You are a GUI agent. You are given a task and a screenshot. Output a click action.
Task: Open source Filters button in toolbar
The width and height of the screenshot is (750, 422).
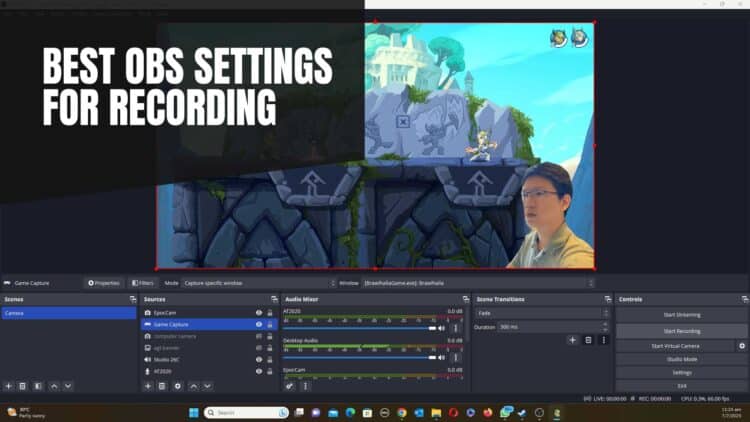(143, 283)
